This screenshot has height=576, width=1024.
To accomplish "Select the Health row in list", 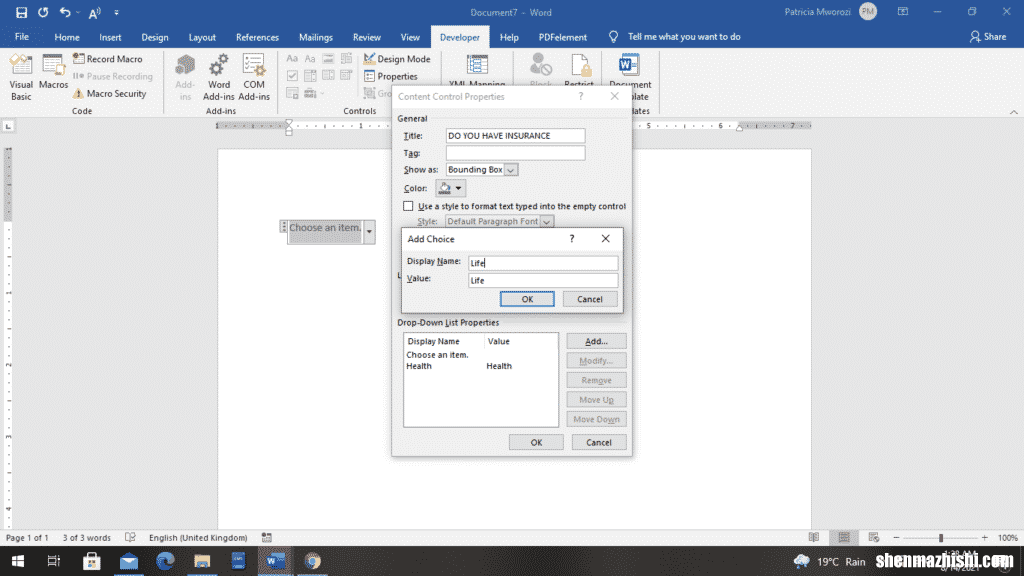I will pos(481,366).
